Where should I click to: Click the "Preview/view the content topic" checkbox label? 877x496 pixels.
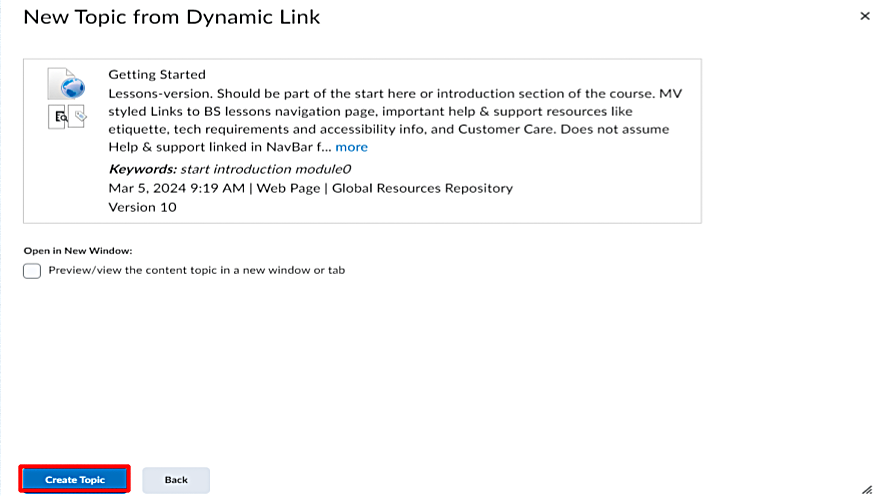pyautogui.click(x=196, y=270)
